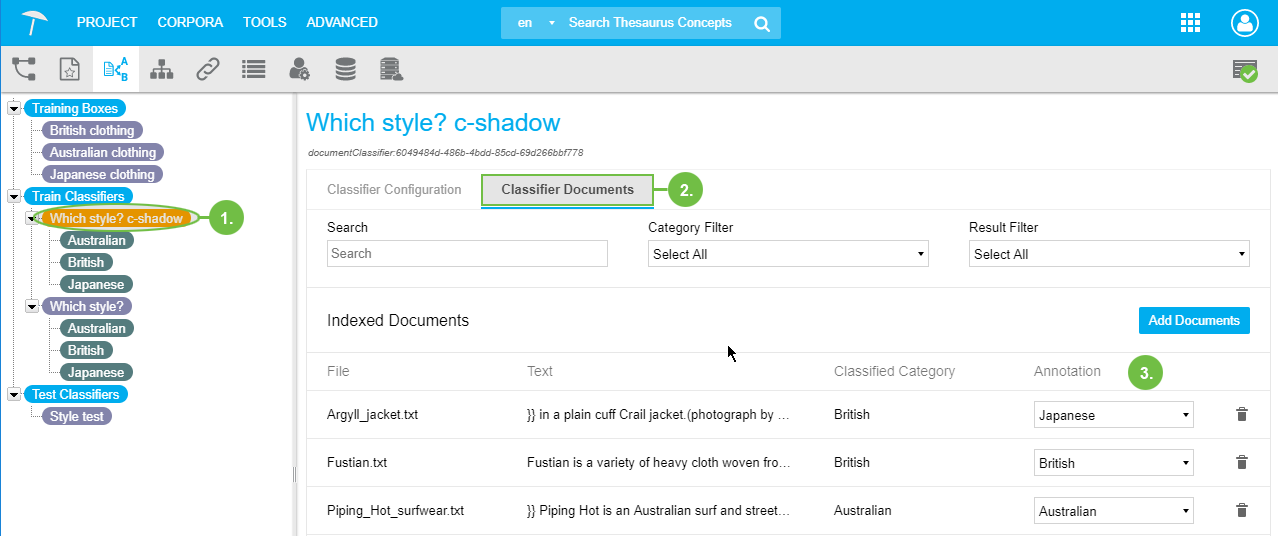Collapse the Training Boxes tree node
The image size is (1278, 536).
point(14,108)
